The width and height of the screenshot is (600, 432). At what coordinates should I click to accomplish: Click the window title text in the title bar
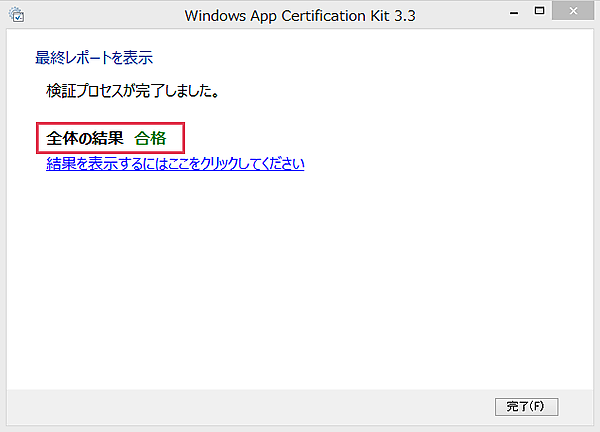(298, 16)
